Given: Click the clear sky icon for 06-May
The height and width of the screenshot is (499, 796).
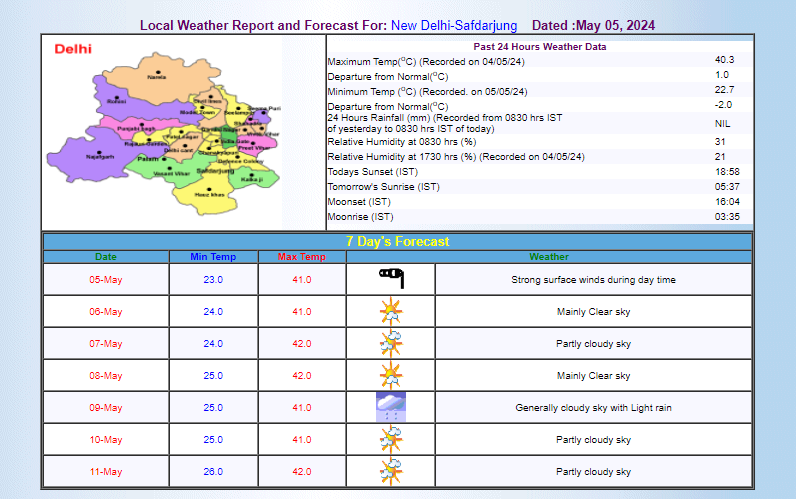Looking at the screenshot, I should tap(391, 312).
